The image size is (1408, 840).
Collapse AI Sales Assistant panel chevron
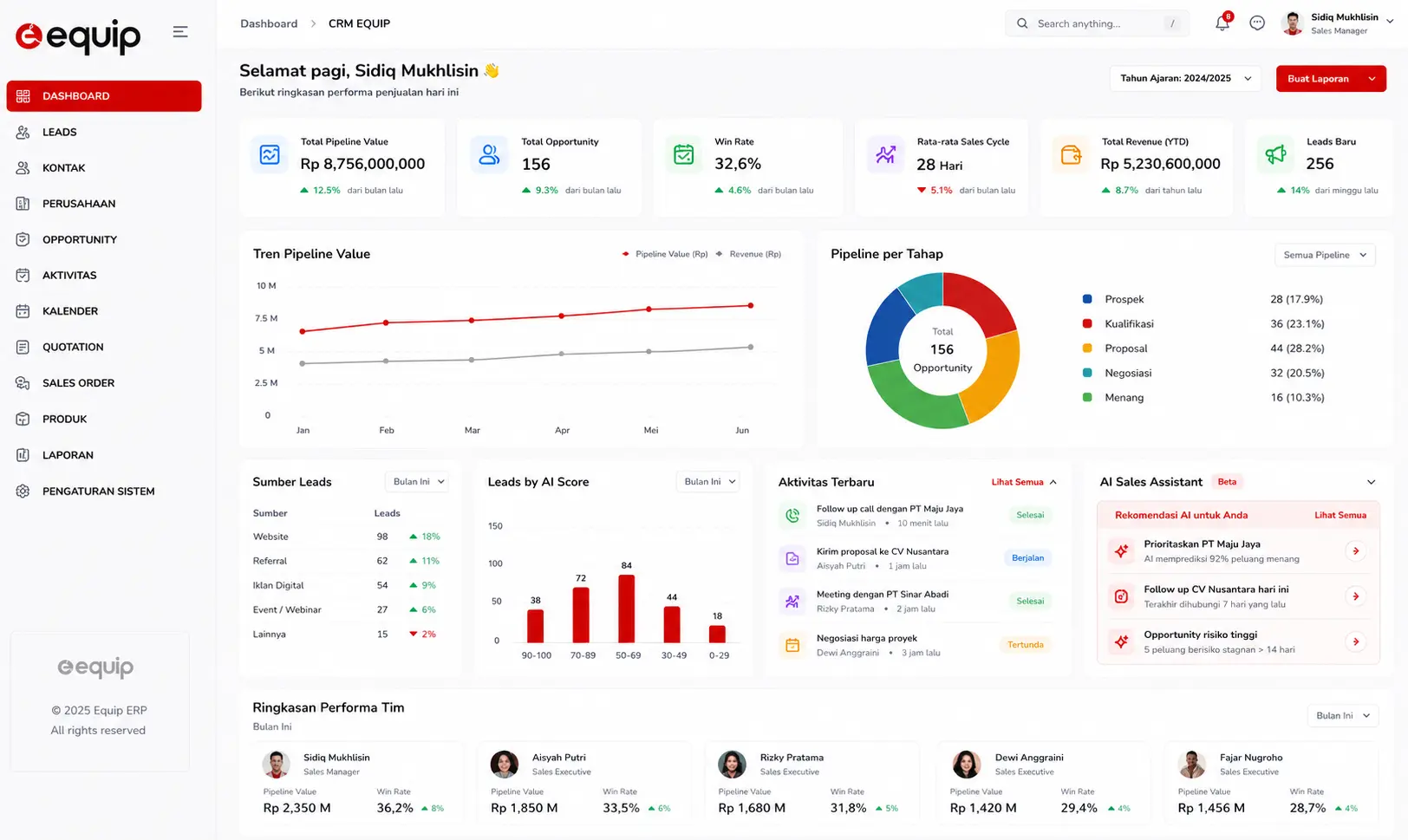[x=1371, y=482]
